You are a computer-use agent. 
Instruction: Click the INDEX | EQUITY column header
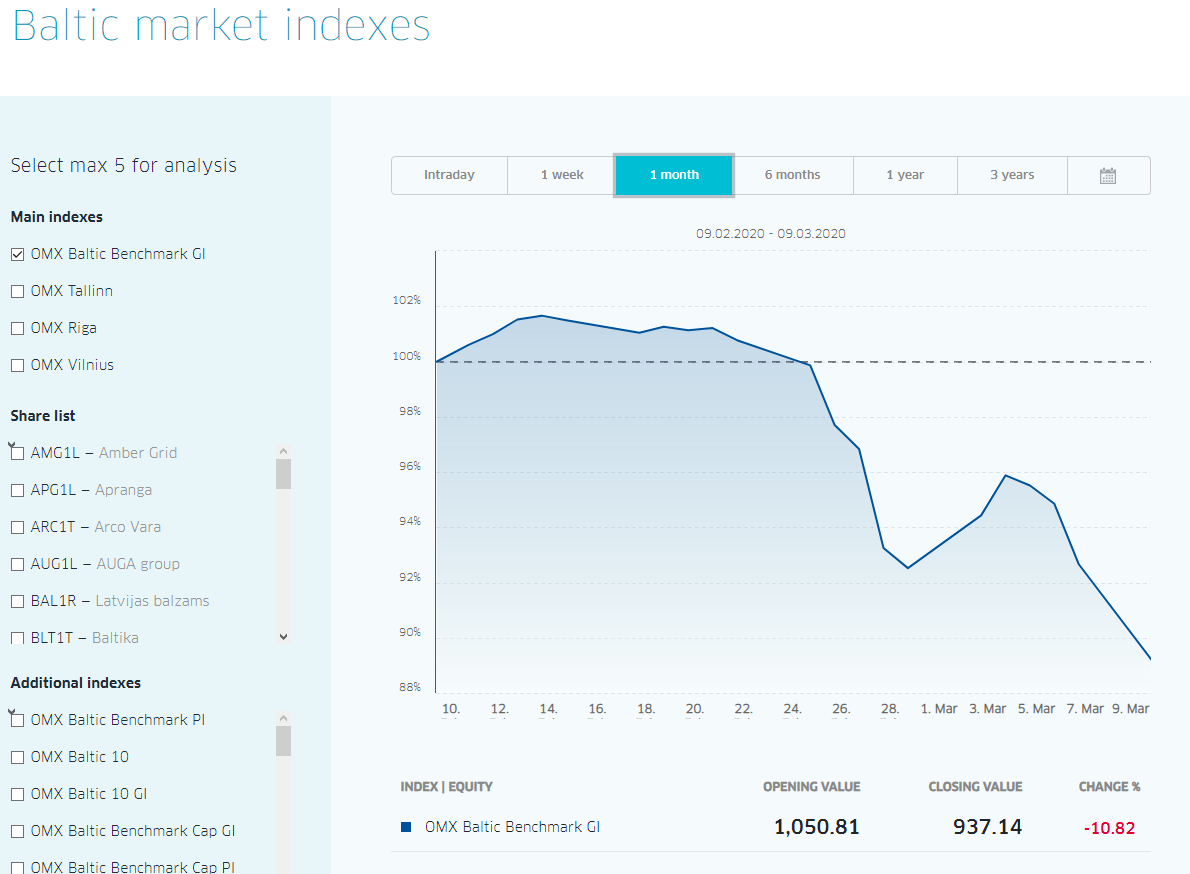[x=446, y=787]
